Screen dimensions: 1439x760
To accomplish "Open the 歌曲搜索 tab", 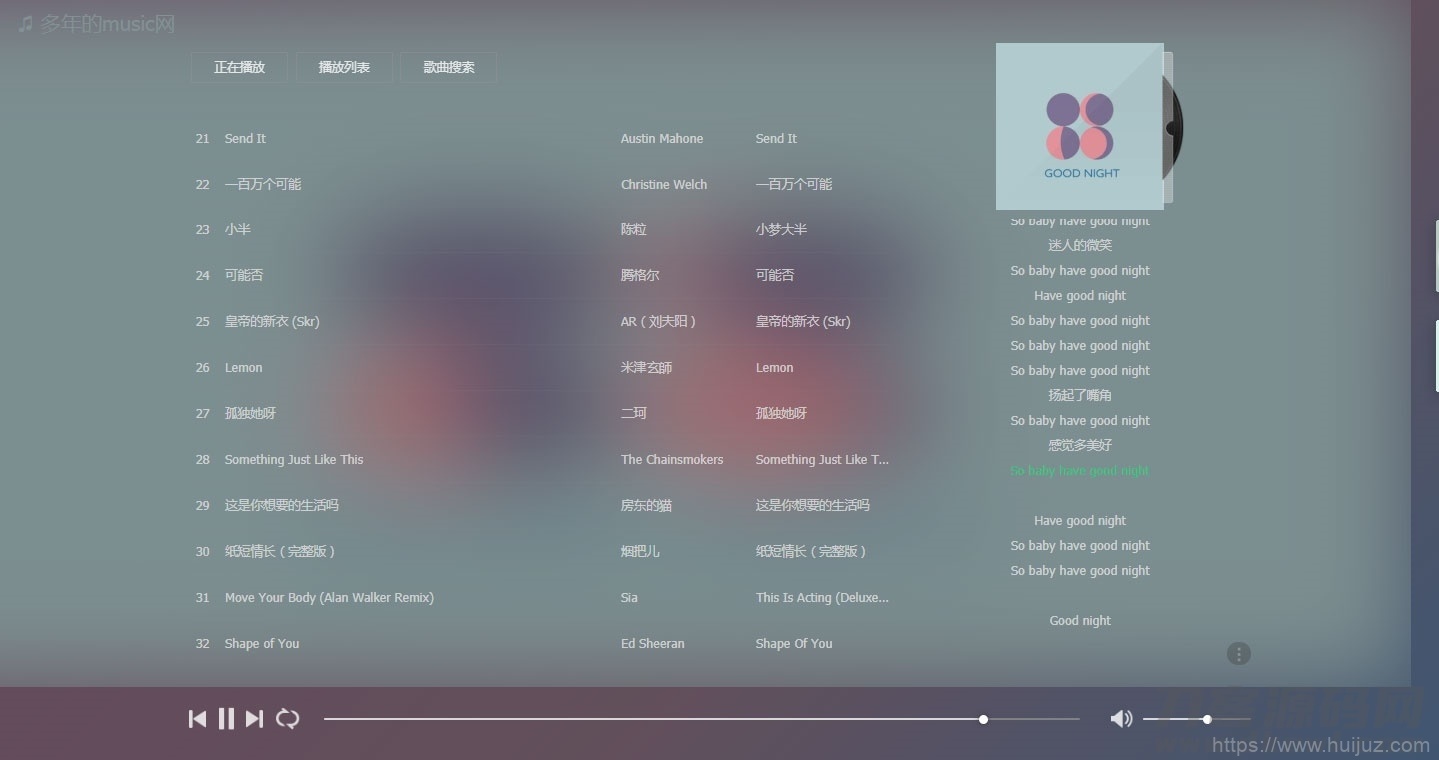I will coord(448,67).
